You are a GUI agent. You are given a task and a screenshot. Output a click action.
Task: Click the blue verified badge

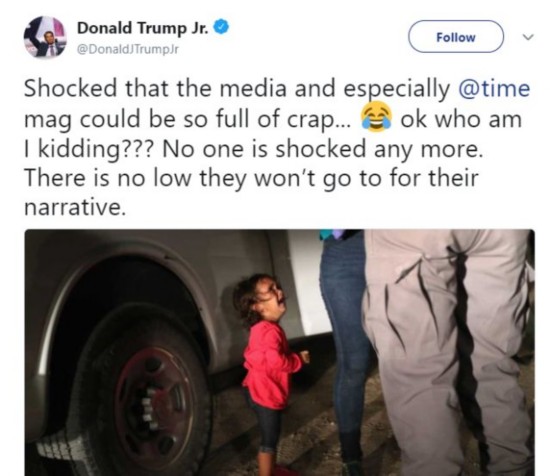tap(221, 27)
